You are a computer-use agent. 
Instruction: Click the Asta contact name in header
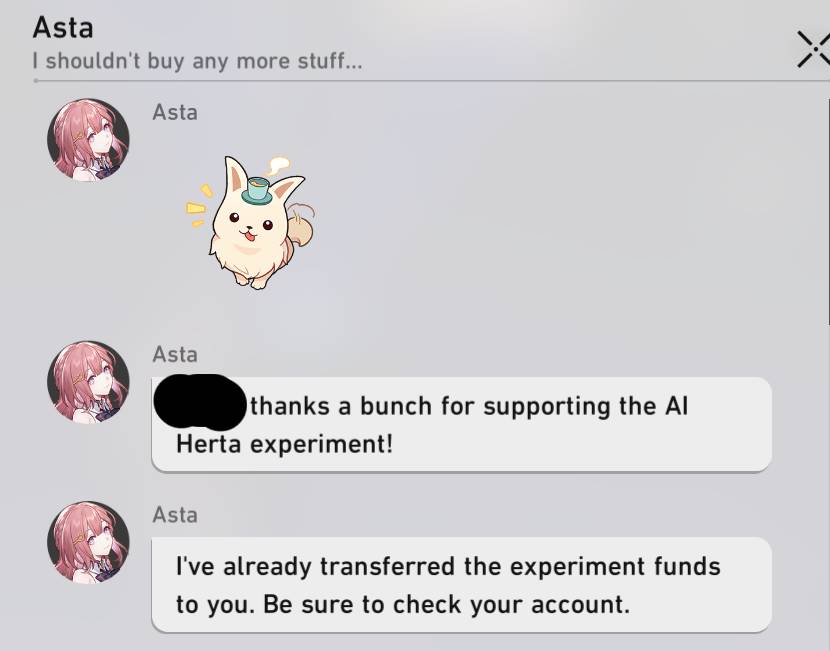click(x=63, y=28)
